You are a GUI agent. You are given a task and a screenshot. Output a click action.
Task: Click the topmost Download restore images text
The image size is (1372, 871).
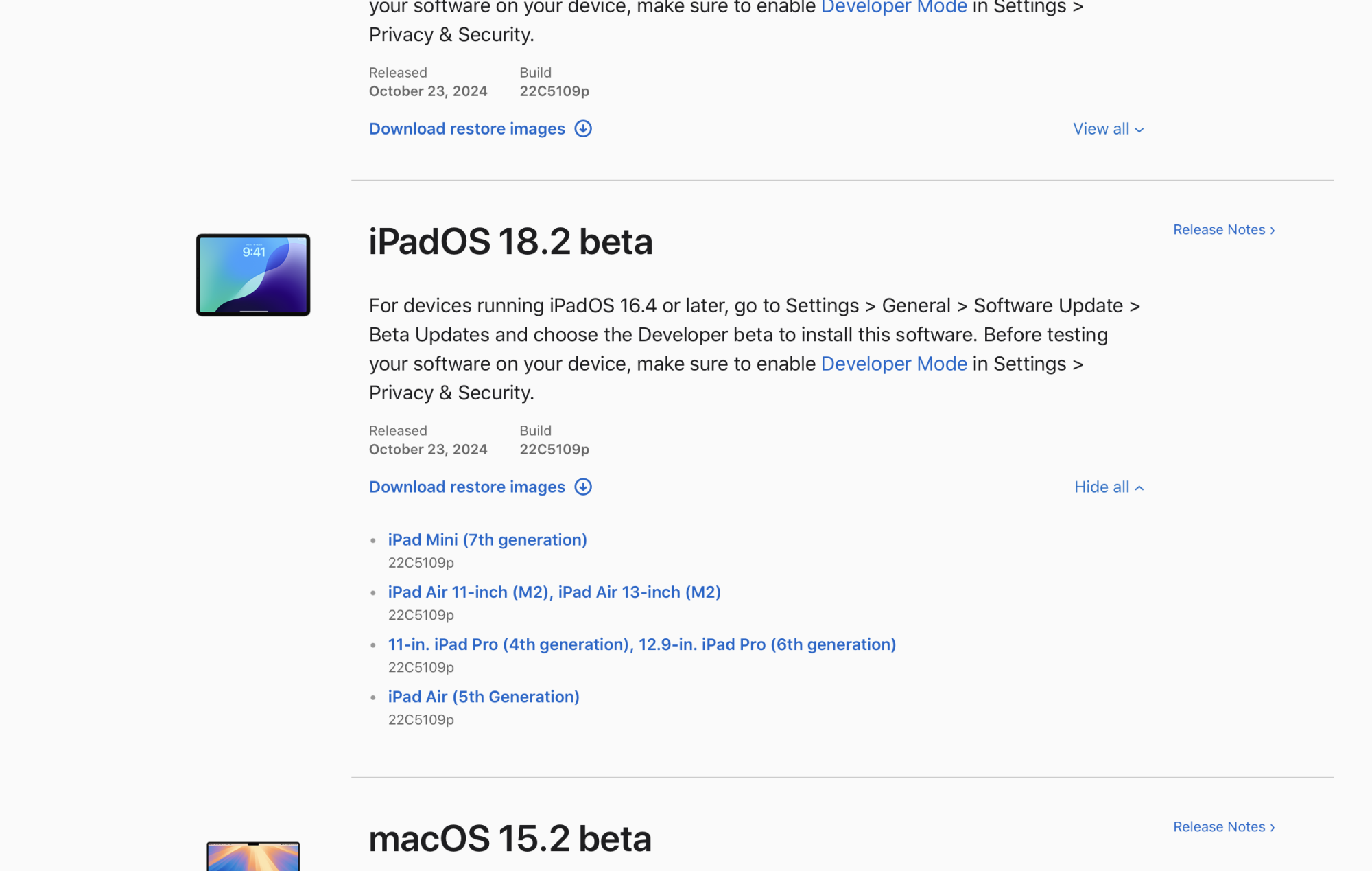click(466, 128)
